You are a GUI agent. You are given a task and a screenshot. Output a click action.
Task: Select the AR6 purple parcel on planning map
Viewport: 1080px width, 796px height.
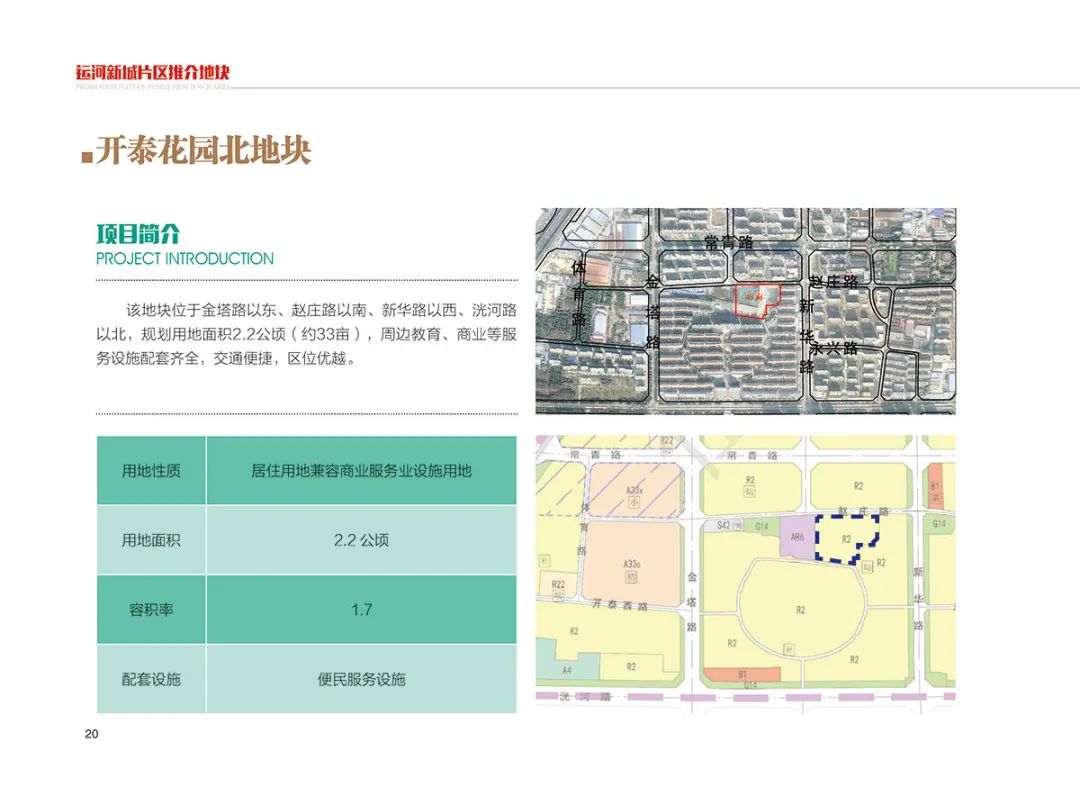[x=795, y=536]
